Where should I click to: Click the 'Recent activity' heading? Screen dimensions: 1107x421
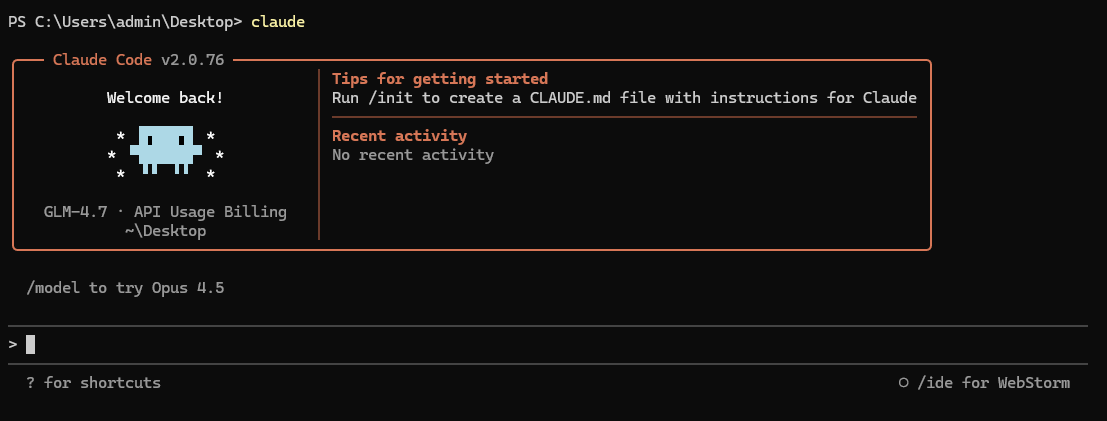coord(399,136)
